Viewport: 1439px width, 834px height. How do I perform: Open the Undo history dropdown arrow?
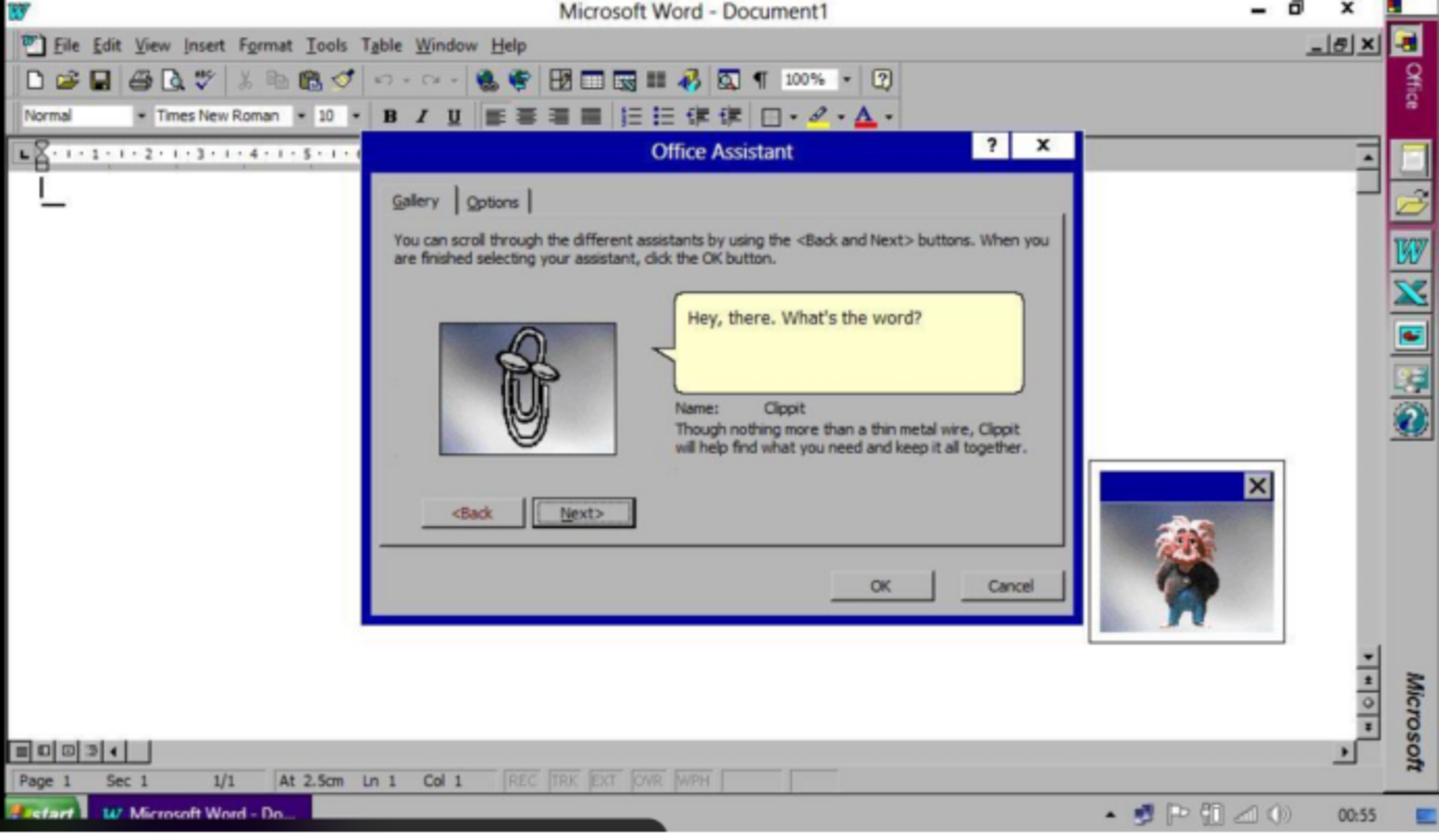pyautogui.click(x=406, y=80)
